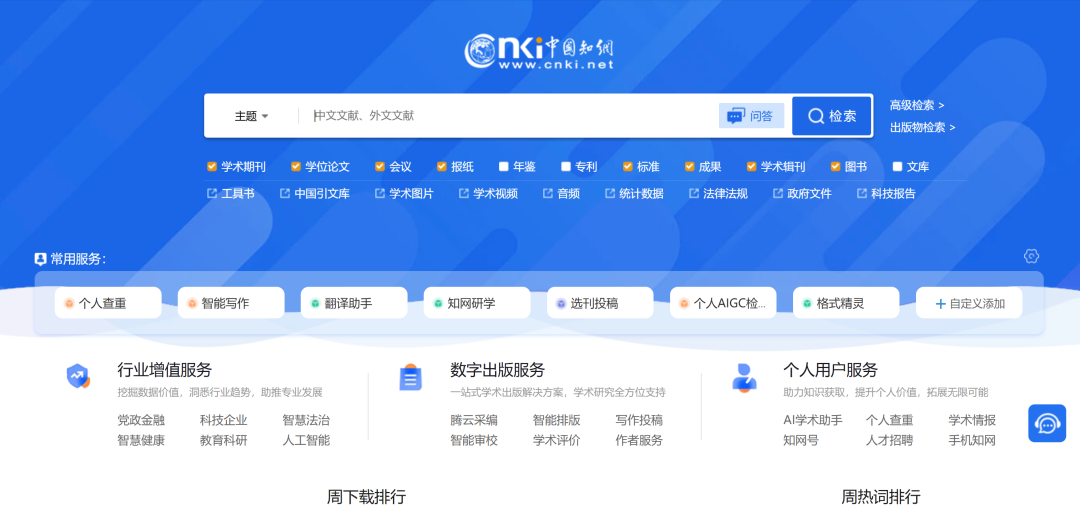
Task: Open 高级检索 advanced search link
Action: pos(917,105)
